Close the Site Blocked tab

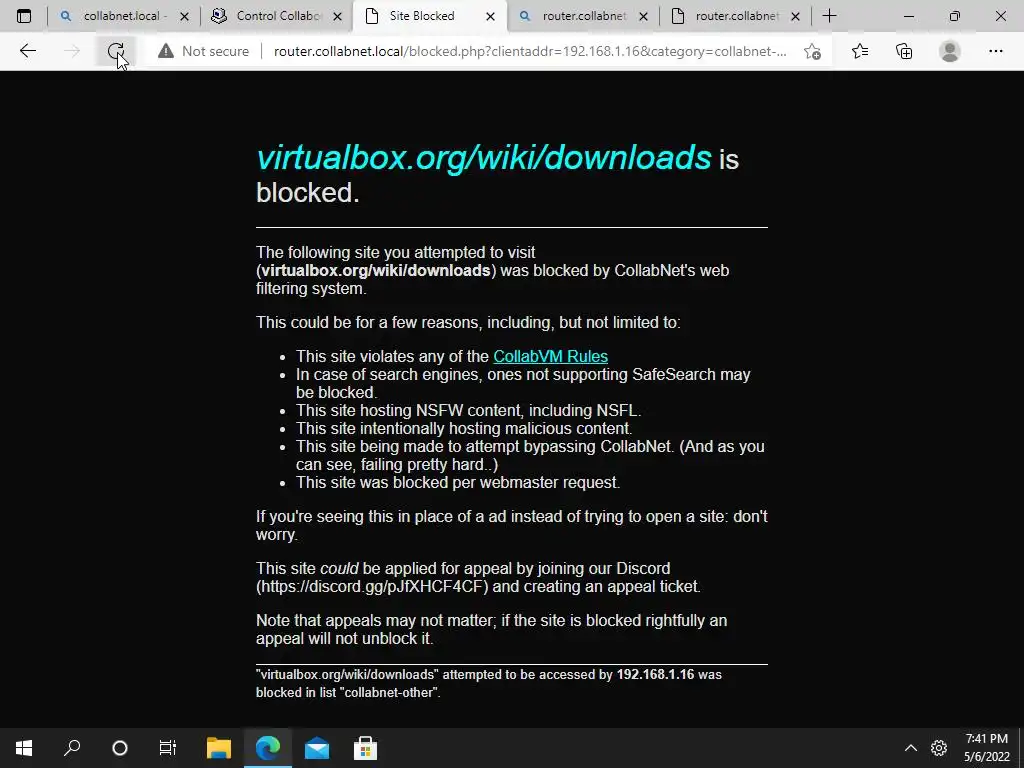pos(490,16)
